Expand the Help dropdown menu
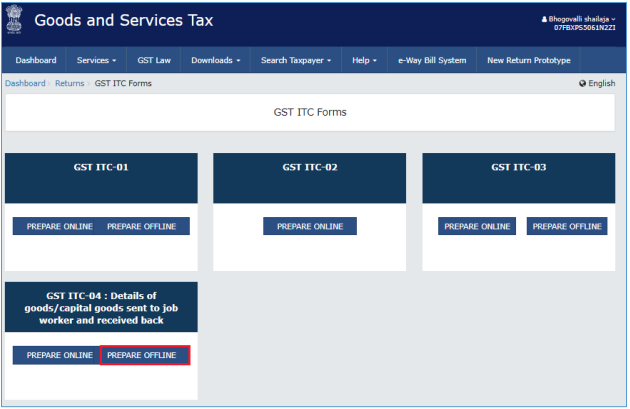 [364, 60]
